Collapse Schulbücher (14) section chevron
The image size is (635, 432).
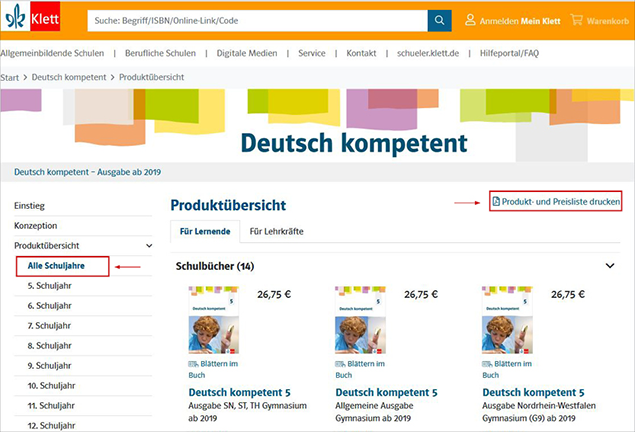(x=610, y=266)
